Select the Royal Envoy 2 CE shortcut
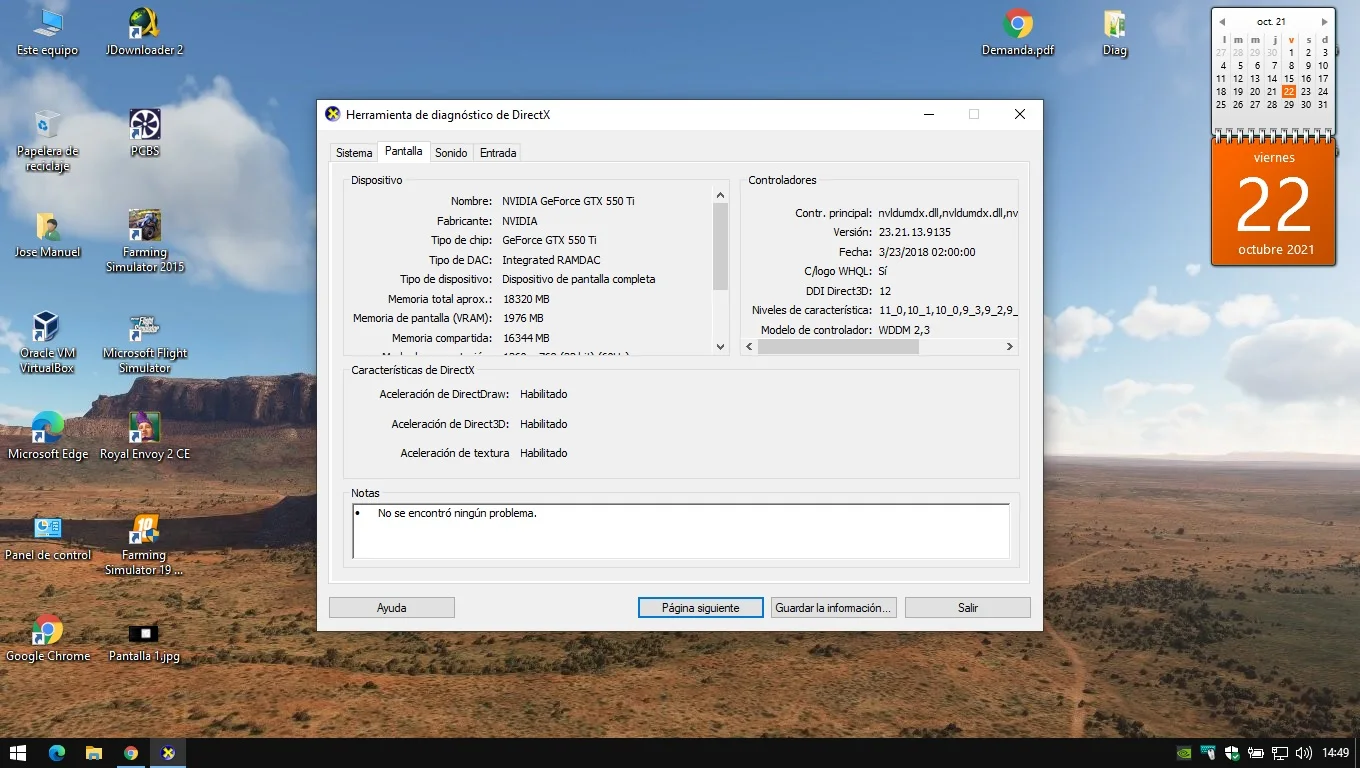The width and height of the screenshot is (1360, 768). click(x=145, y=436)
